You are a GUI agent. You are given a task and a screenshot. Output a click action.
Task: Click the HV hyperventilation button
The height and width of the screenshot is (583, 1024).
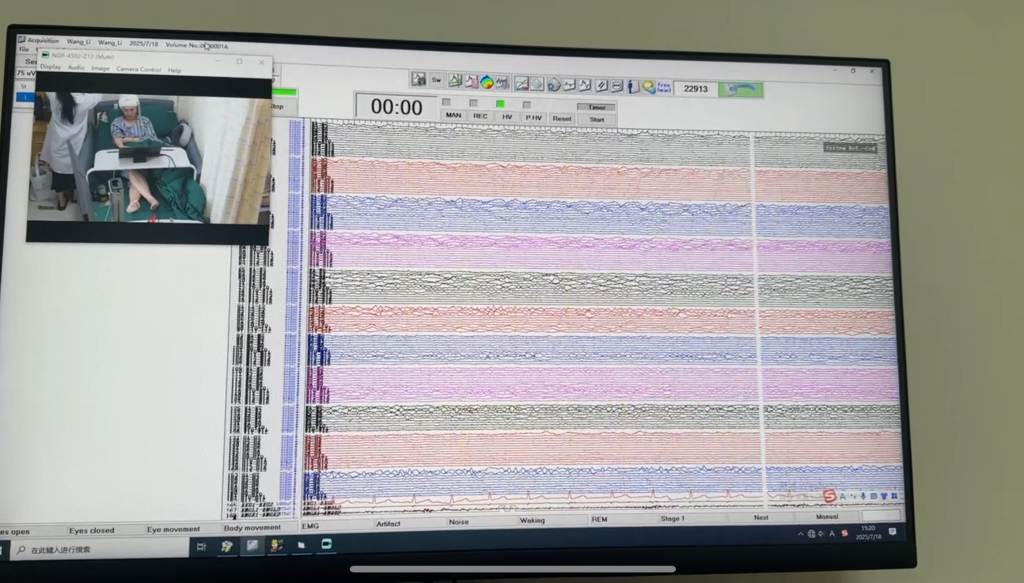507,117
